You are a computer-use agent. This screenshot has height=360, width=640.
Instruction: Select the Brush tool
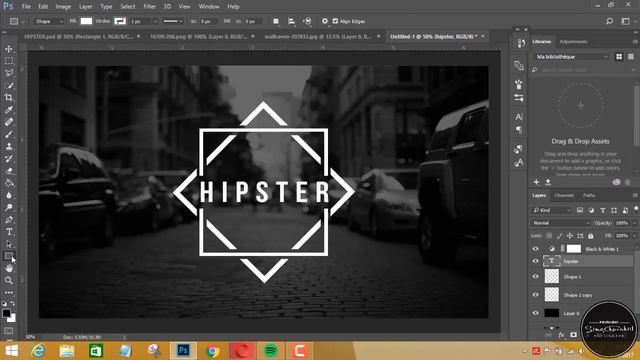point(9,134)
